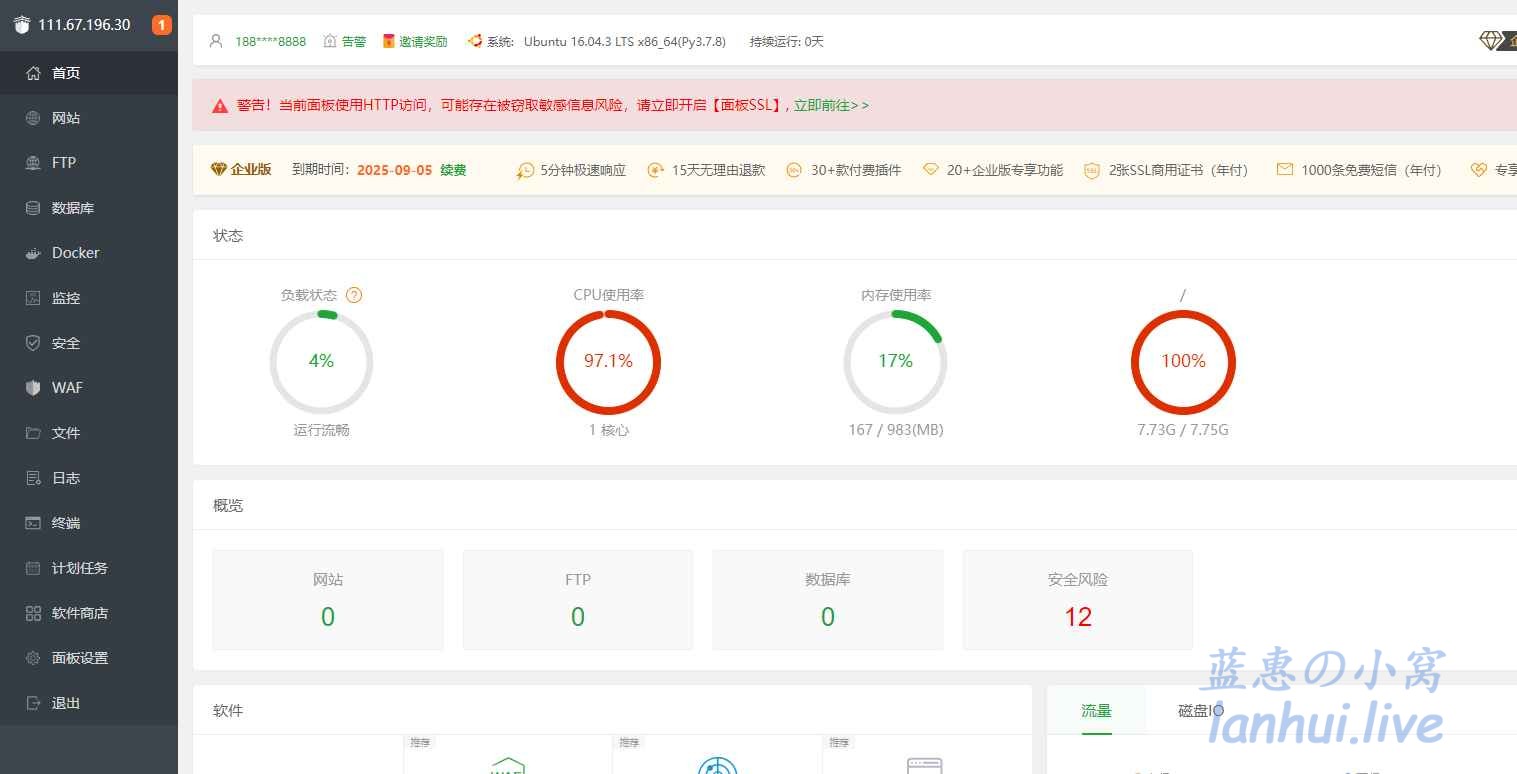The height and width of the screenshot is (774, 1517).
Task: Open the 网站 websites menu item
Action: (x=66, y=118)
